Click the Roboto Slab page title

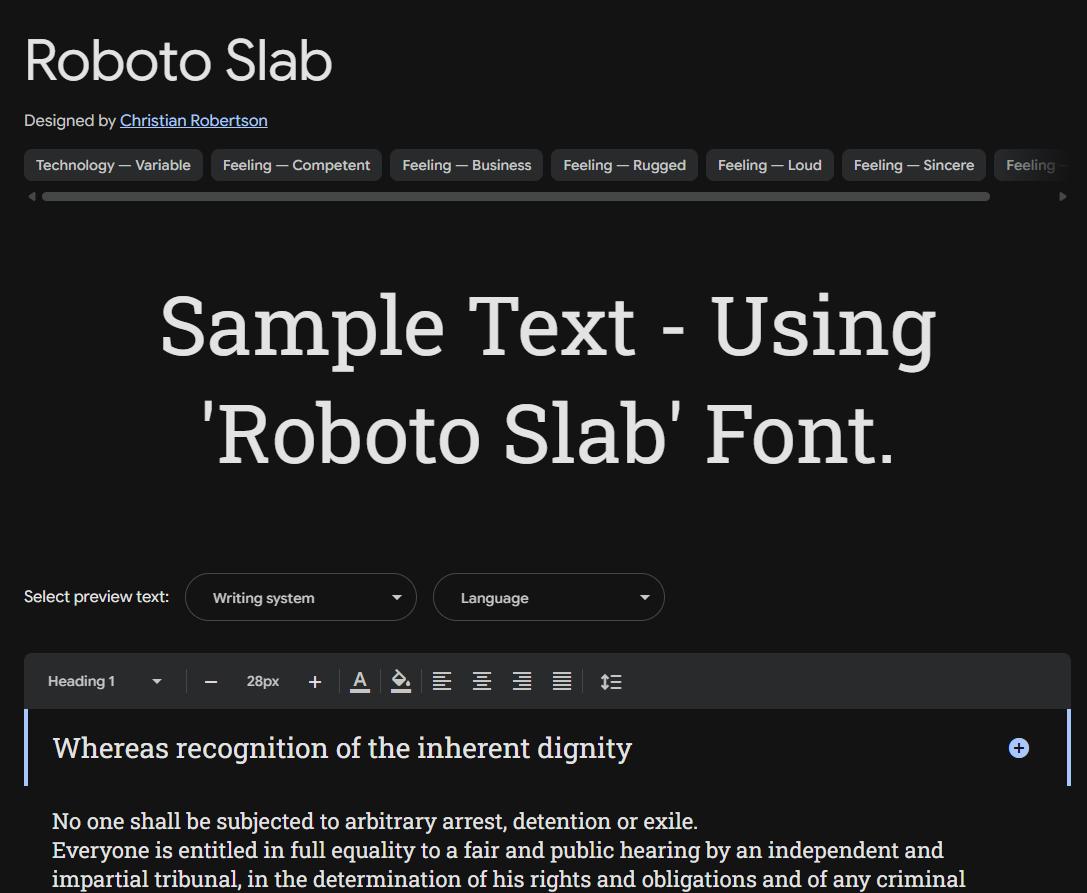(179, 60)
